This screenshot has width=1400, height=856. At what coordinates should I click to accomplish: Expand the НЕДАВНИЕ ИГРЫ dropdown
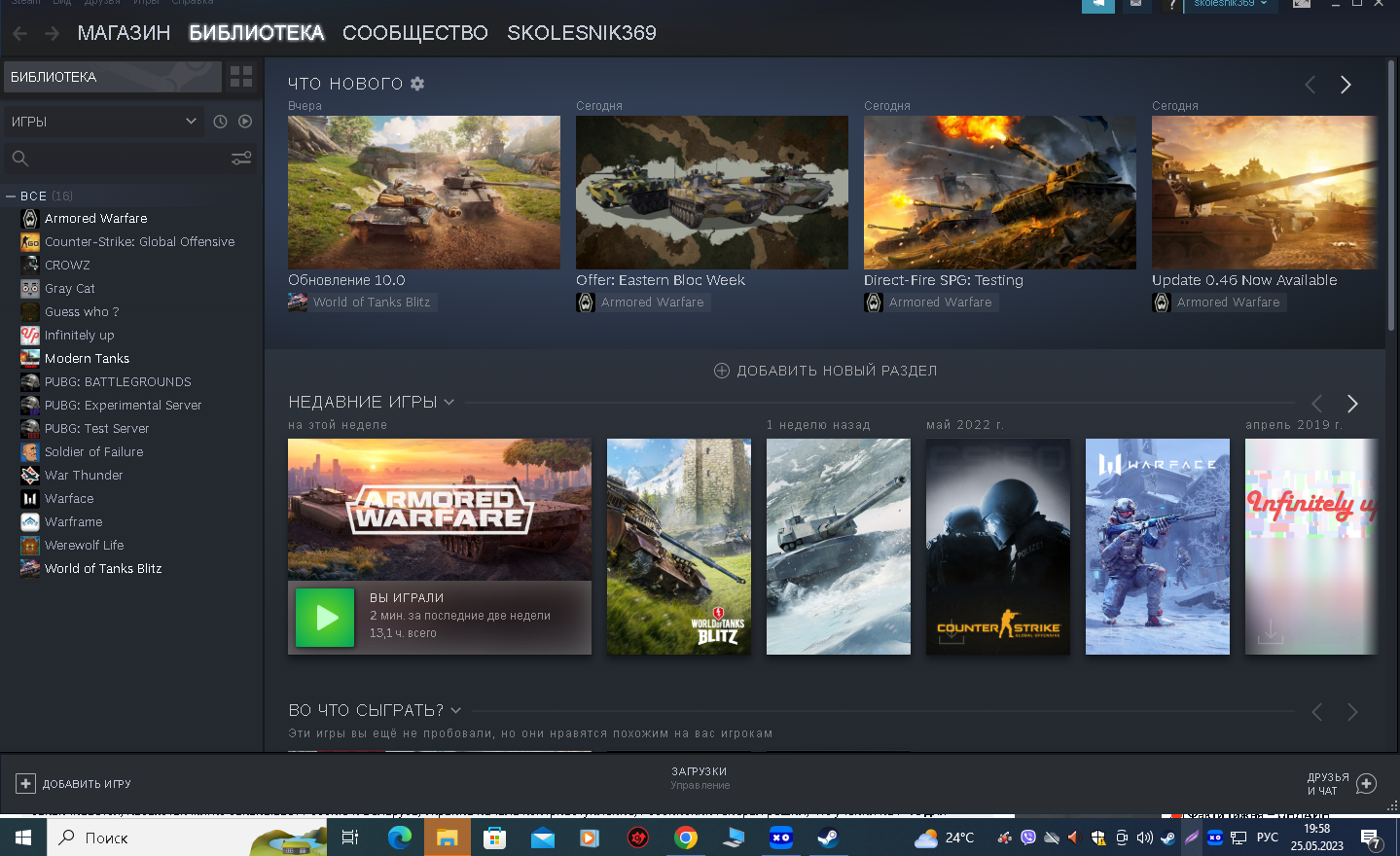(x=449, y=402)
